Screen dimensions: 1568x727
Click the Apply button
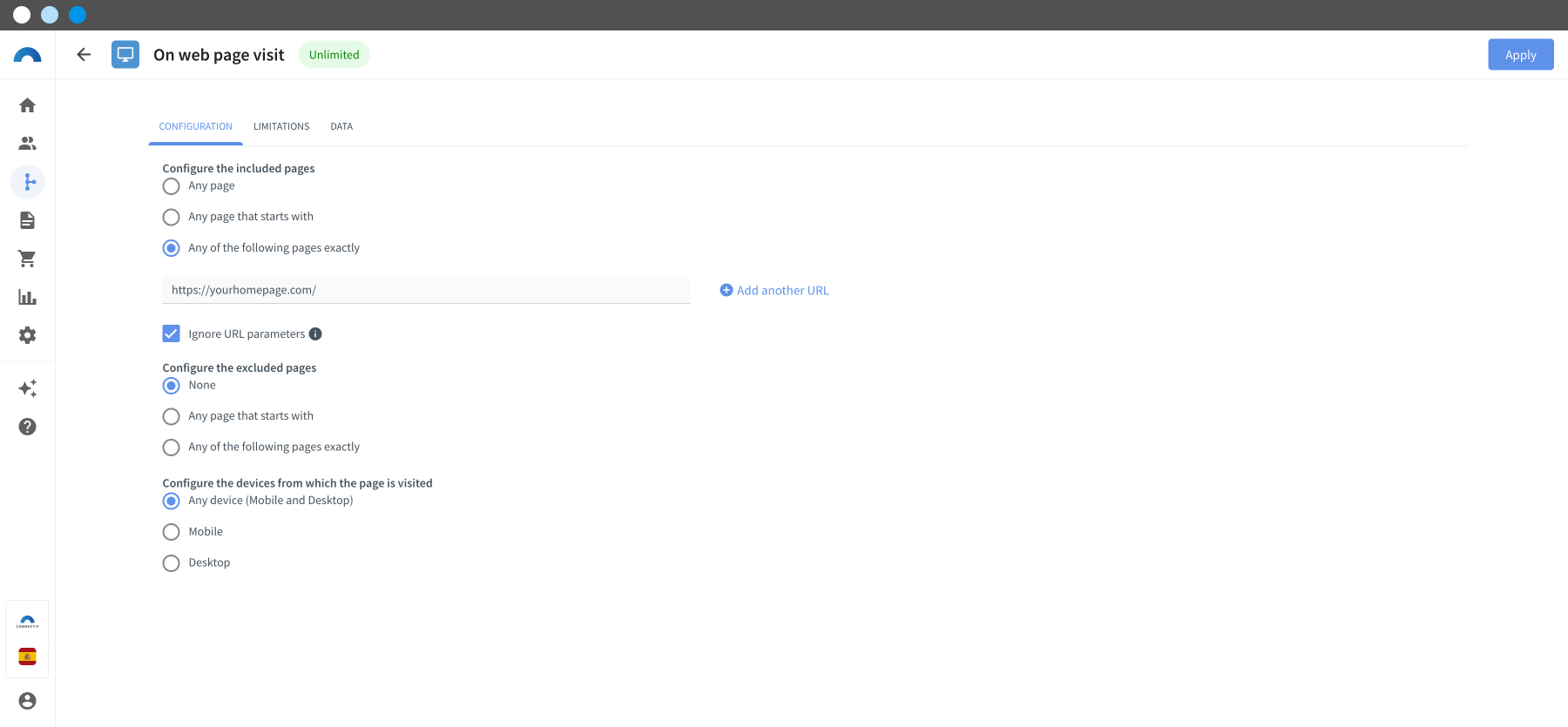(x=1520, y=55)
